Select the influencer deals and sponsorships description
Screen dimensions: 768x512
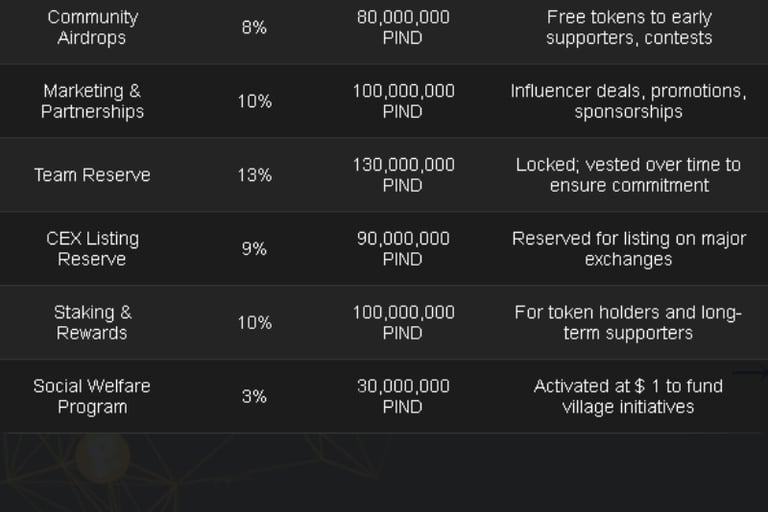tap(629, 101)
